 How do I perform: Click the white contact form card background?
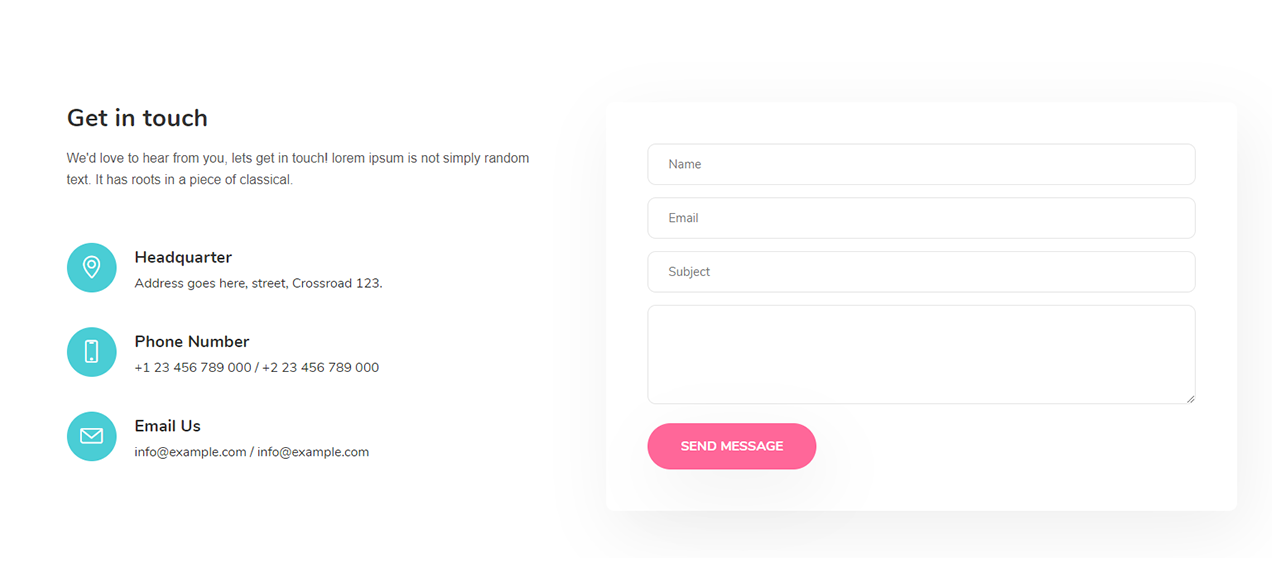pos(1000,480)
